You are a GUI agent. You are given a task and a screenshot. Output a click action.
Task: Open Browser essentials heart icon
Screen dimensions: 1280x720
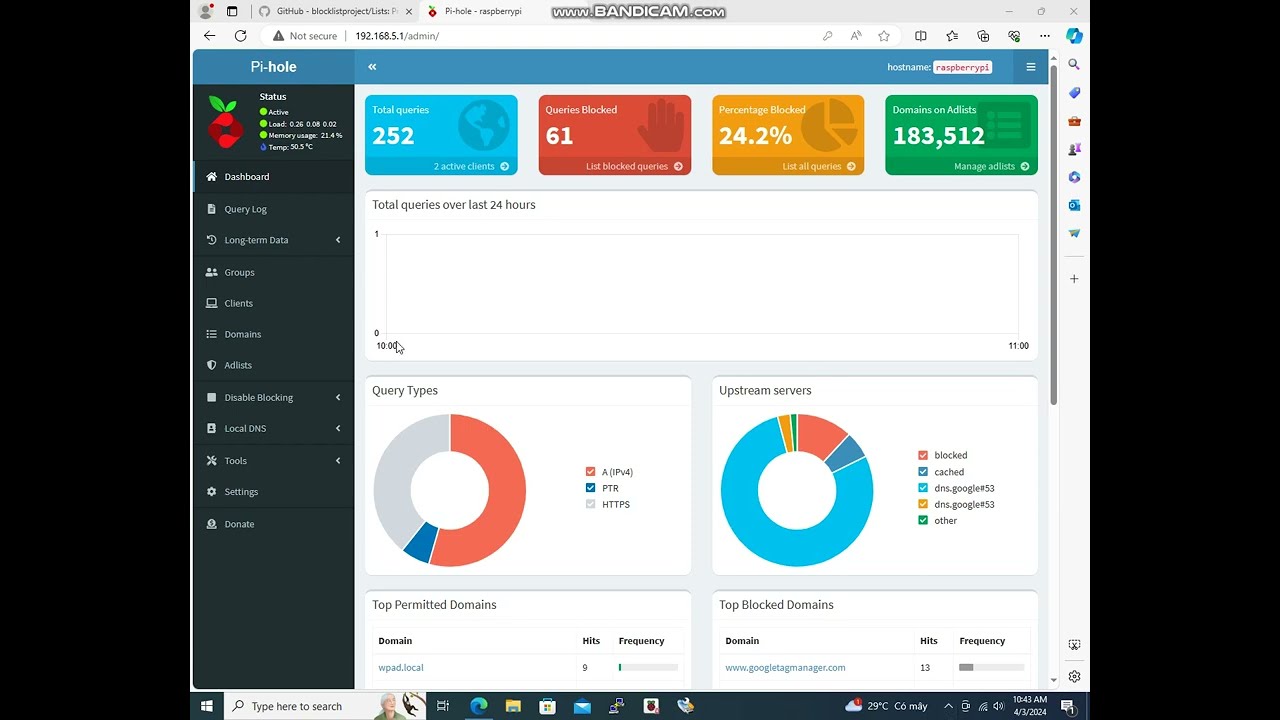pos(1014,36)
